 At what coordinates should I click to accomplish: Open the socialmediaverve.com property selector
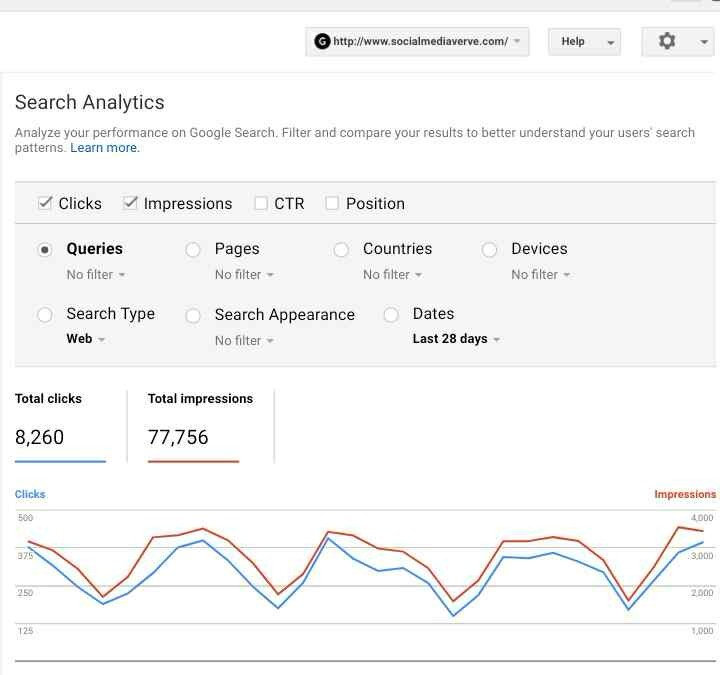click(x=417, y=42)
